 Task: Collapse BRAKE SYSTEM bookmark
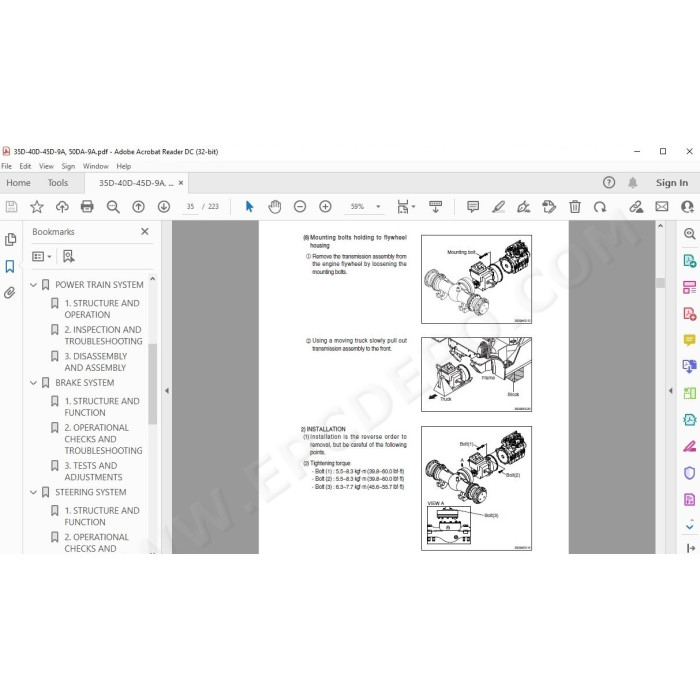pyautogui.click(x=33, y=383)
